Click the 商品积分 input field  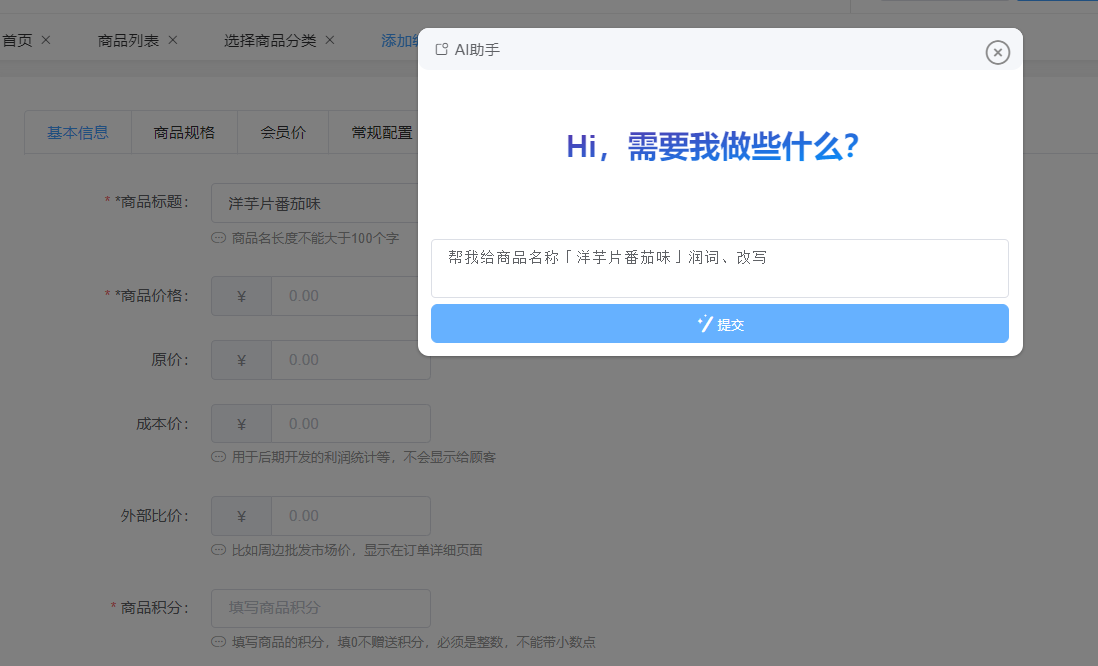pos(321,608)
